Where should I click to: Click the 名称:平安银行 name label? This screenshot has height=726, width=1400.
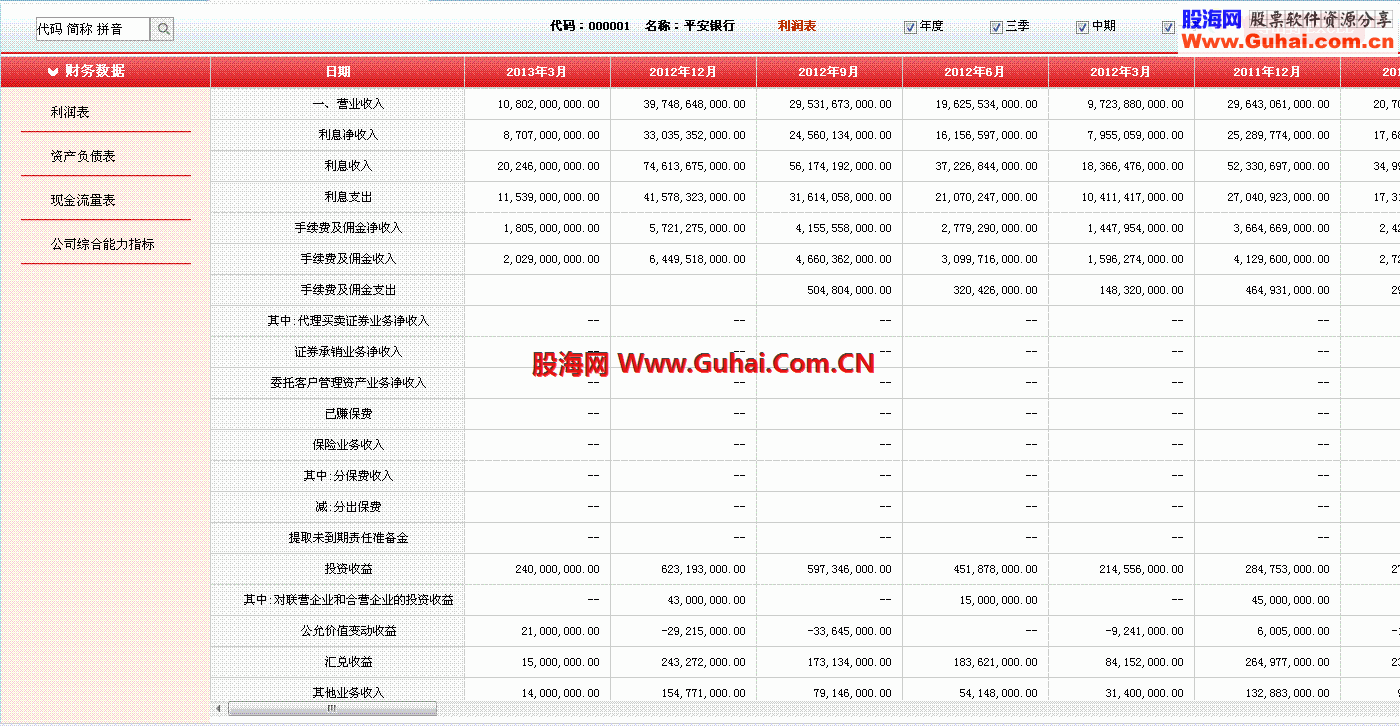pos(690,26)
